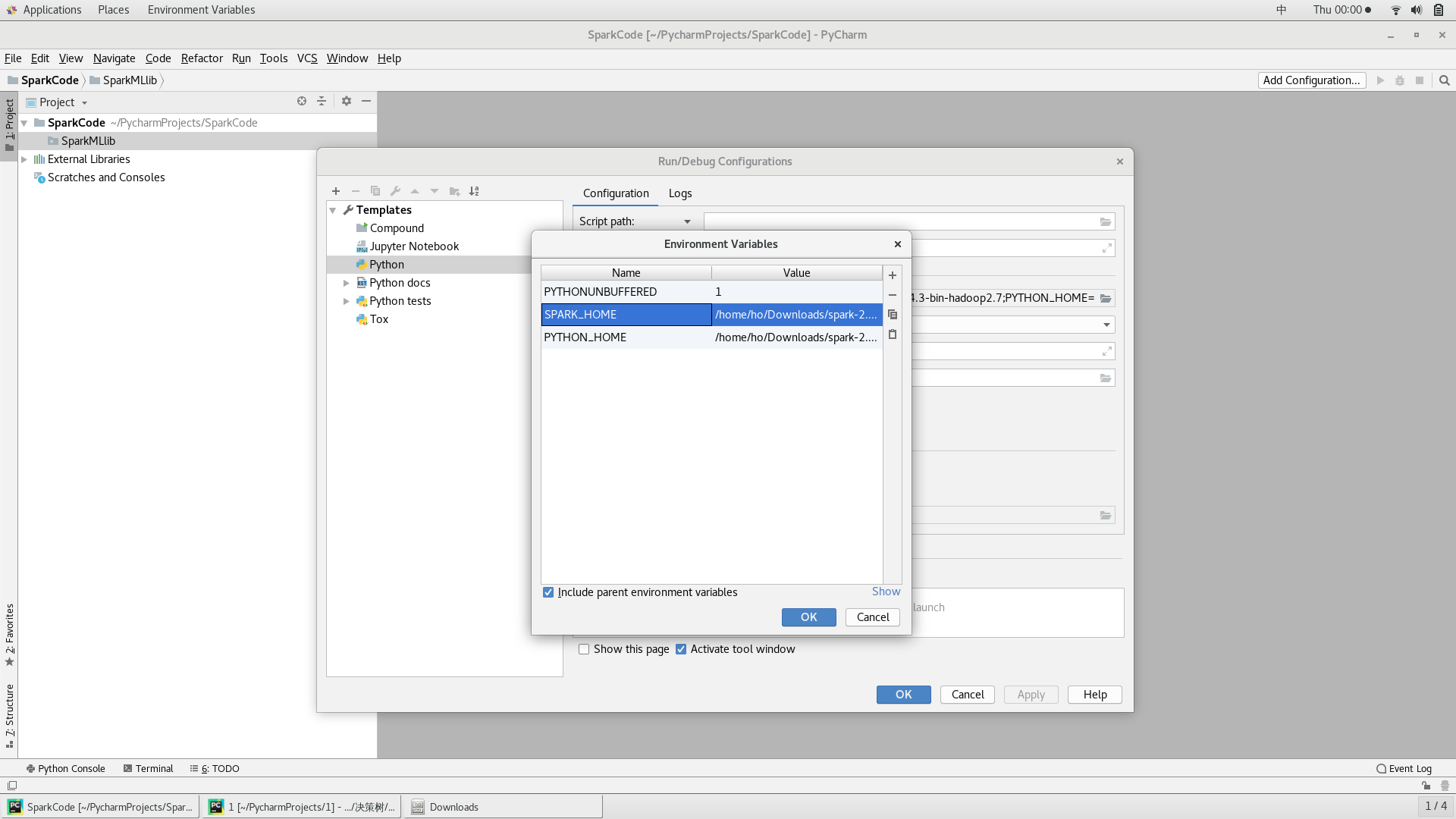The width and height of the screenshot is (1456, 819).
Task: Remove selected variable with minus icon
Action: click(x=893, y=295)
